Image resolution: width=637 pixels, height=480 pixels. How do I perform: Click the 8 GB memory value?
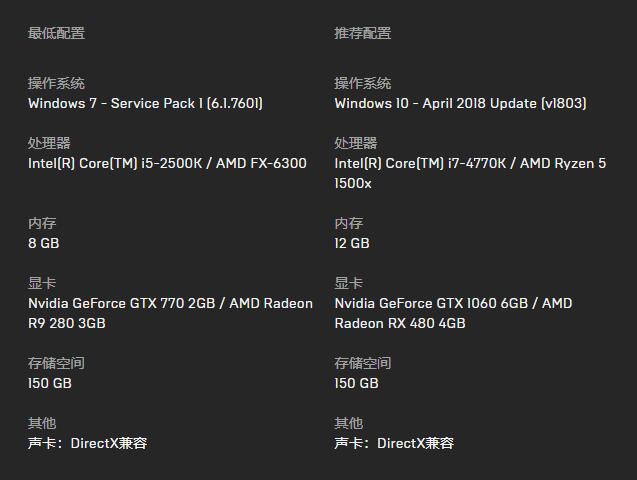pyautogui.click(x=44, y=243)
